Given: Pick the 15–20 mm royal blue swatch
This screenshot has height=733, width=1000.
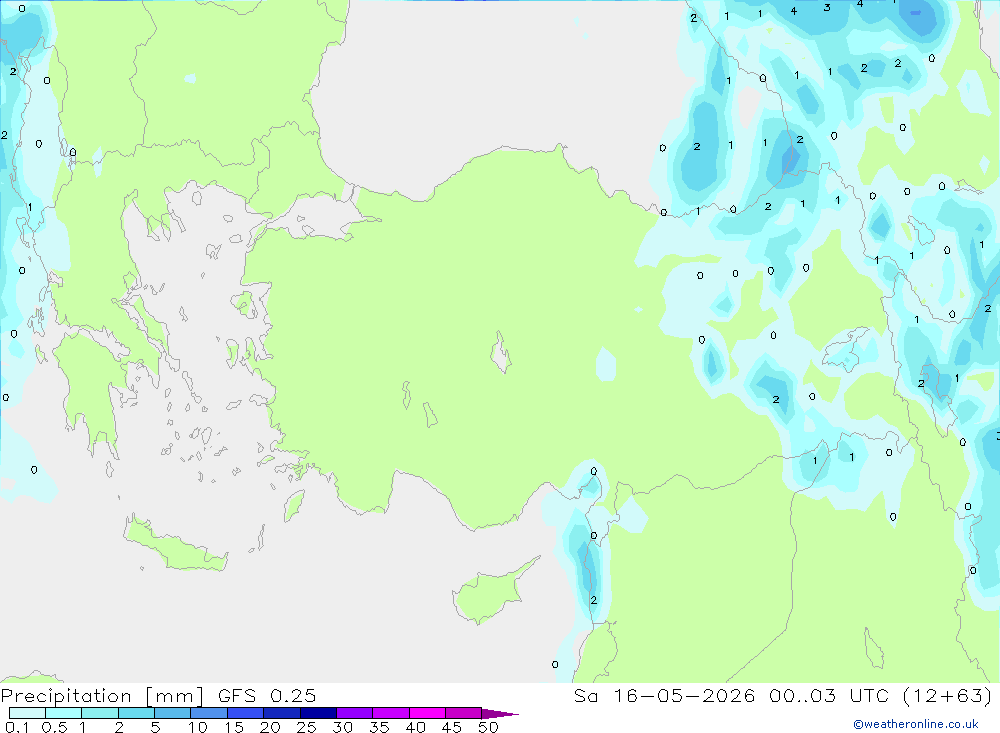Looking at the screenshot, I should [245, 713].
